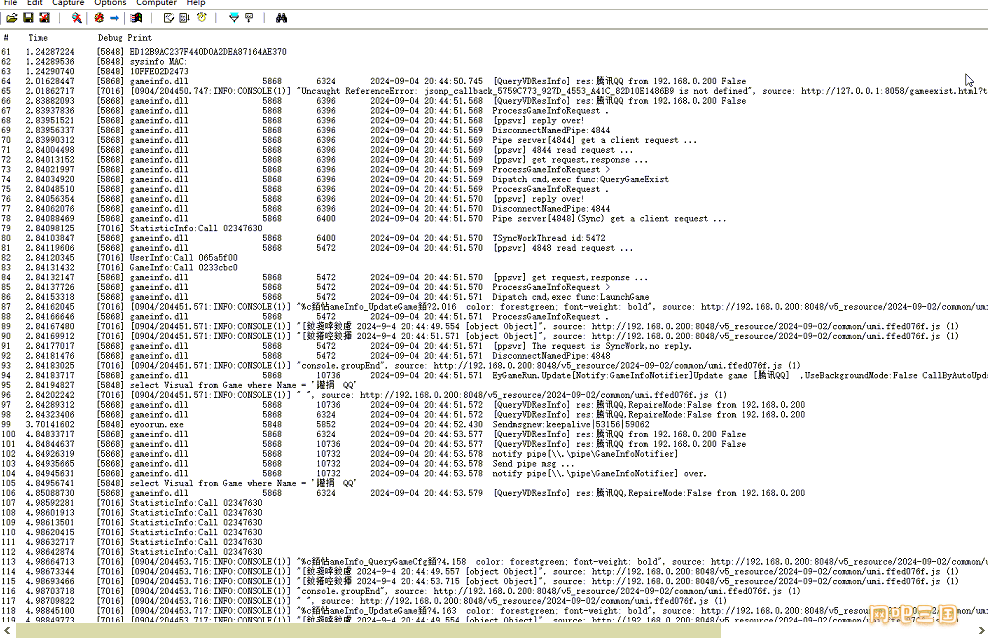
Task: Open the Computer menu
Action: click(157, 3)
